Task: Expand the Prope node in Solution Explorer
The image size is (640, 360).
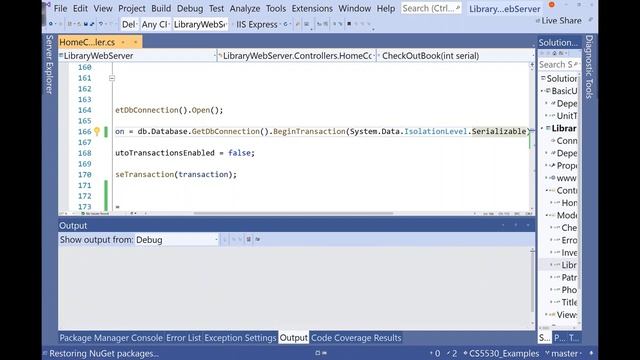Action: (x=547, y=166)
